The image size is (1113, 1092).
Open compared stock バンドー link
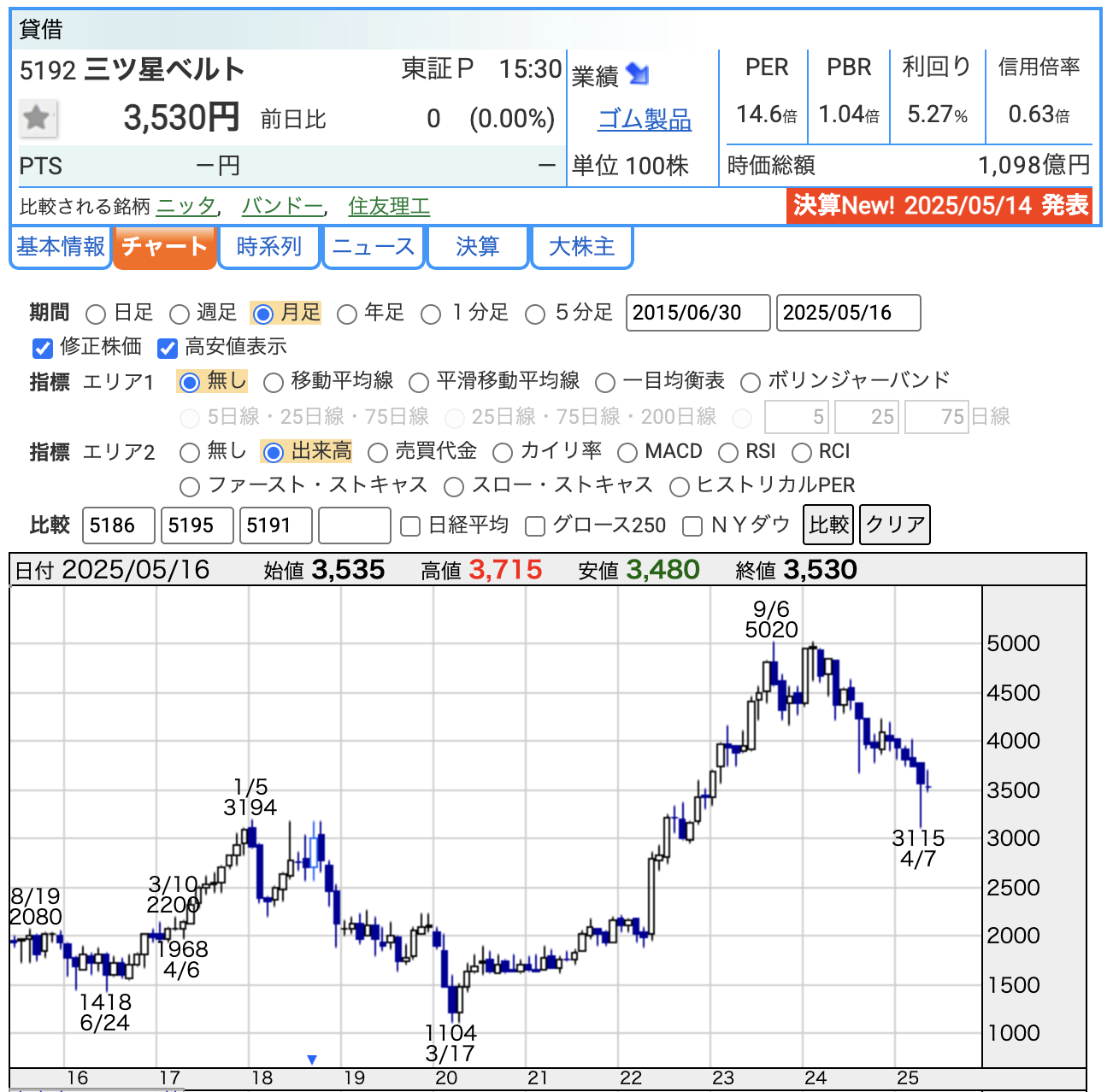pyautogui.click(x=283, y=206)
